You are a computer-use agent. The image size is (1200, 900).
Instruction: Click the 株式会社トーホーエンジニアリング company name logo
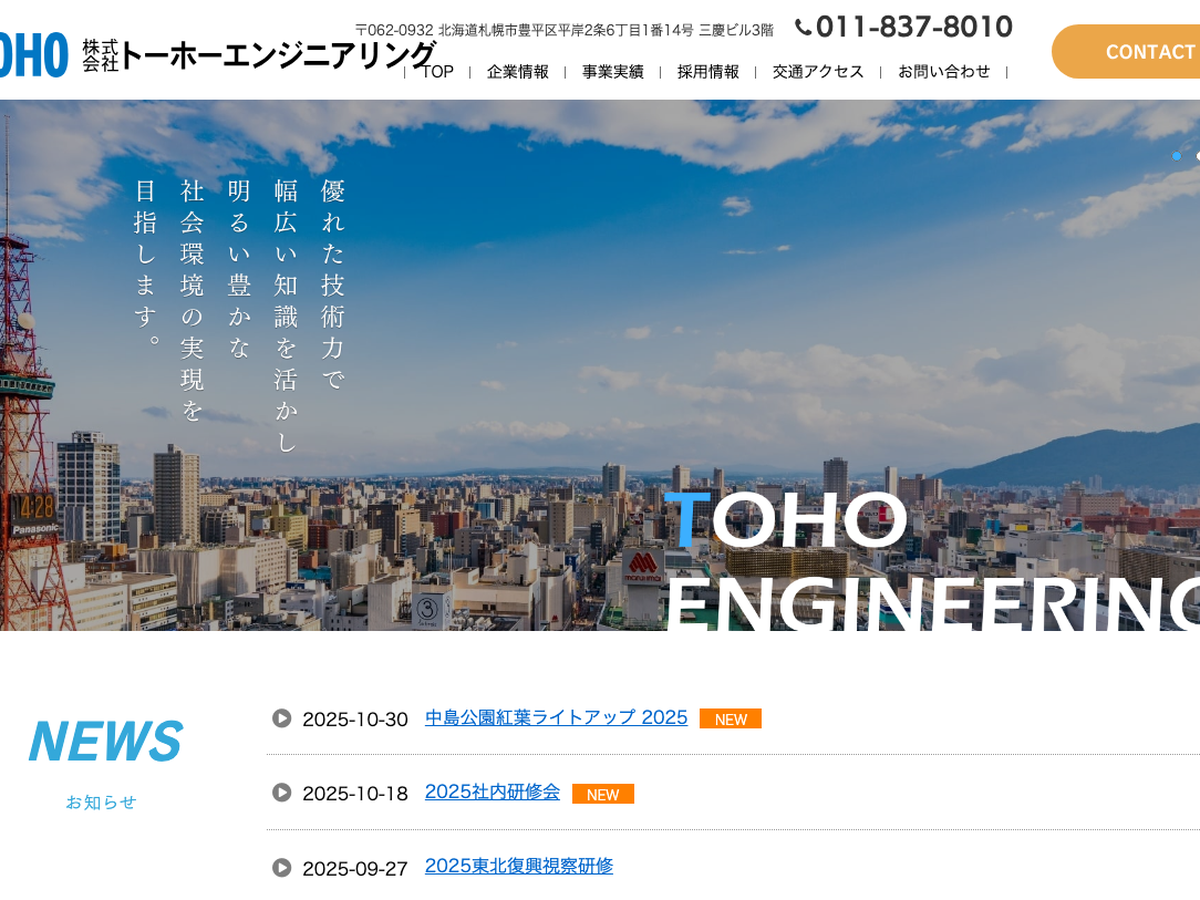point(260,54)
